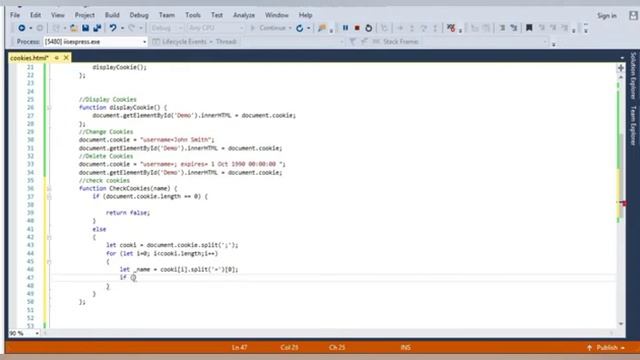Go to the next bookmark
Viewport: 640px width, 360px height.
click(553, 28)
